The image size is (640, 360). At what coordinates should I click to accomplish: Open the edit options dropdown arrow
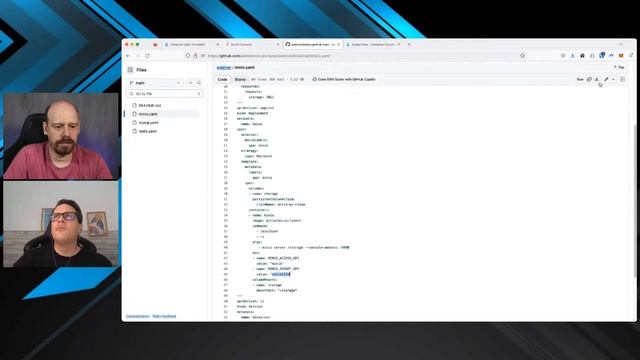click(613, 79)
